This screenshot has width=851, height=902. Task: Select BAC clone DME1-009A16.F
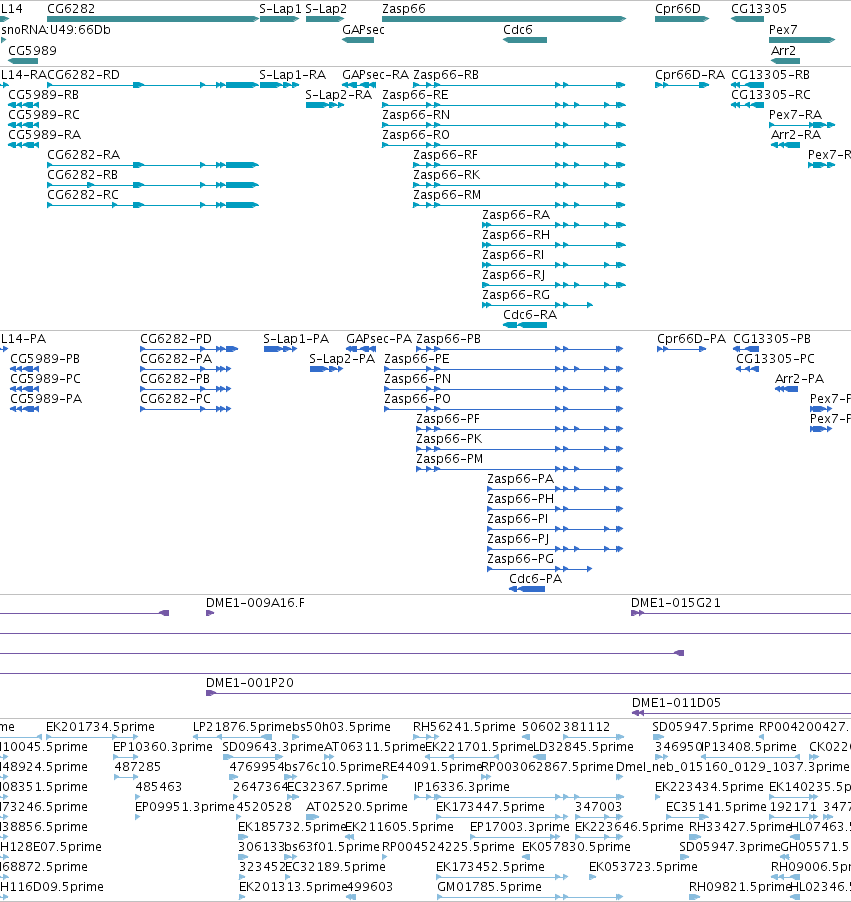pos(255,603)
